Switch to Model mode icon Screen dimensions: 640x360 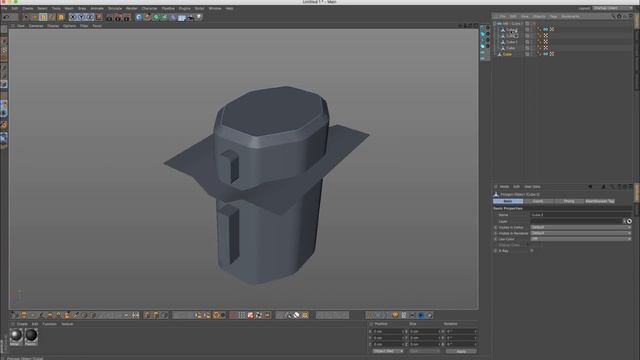[x=4, y=41]
